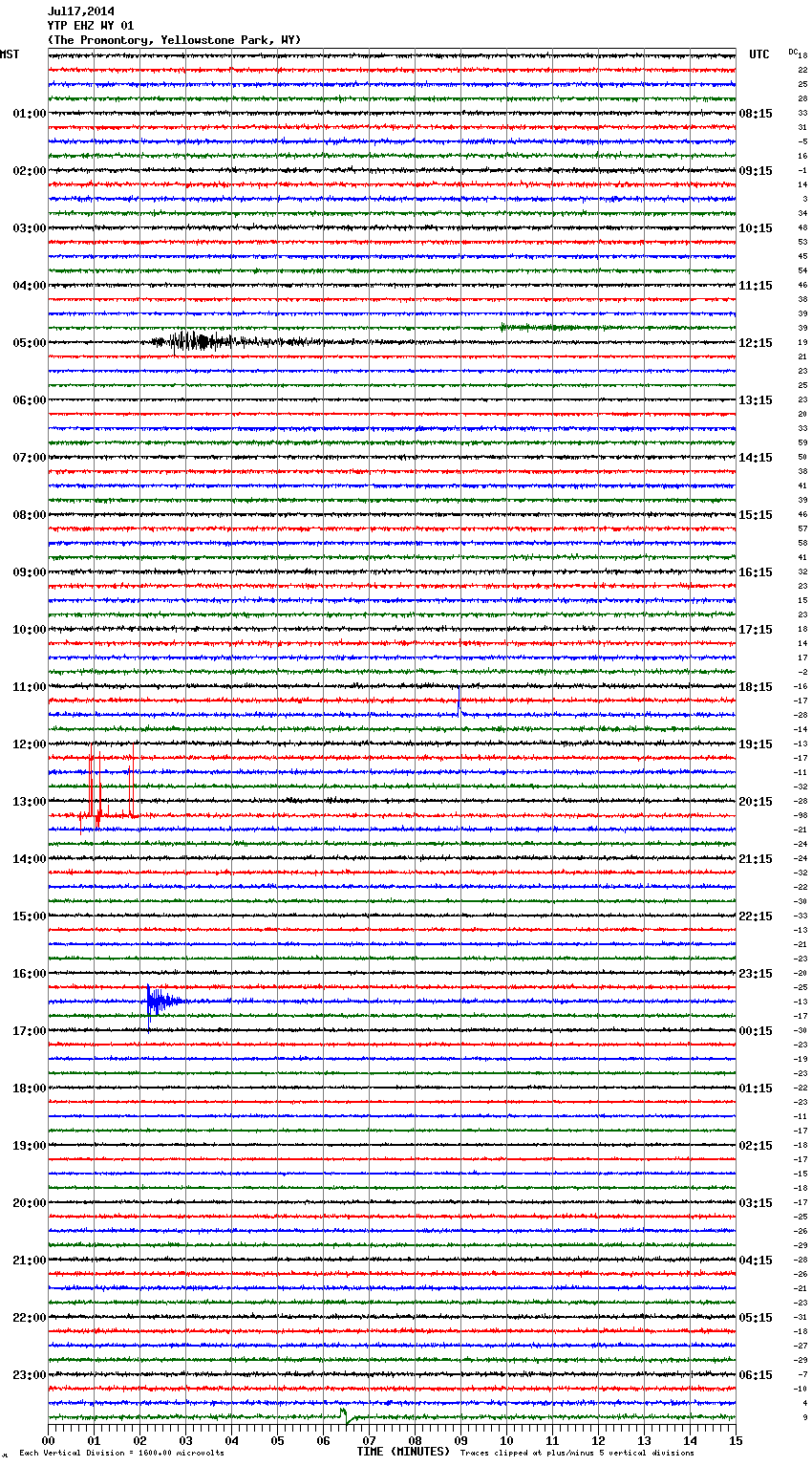Click the 08:15 UTC time label
The image size is (812, 1466).
coord(756,114)
